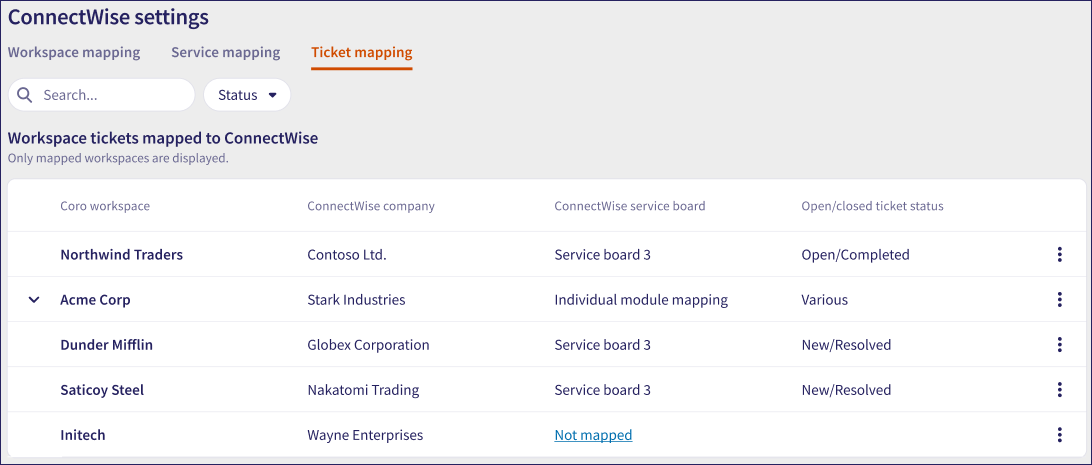The width and height of the screenshot is (1092, 465).
Task: Click the Not mapped link for Initech
Action: (593, 435)
